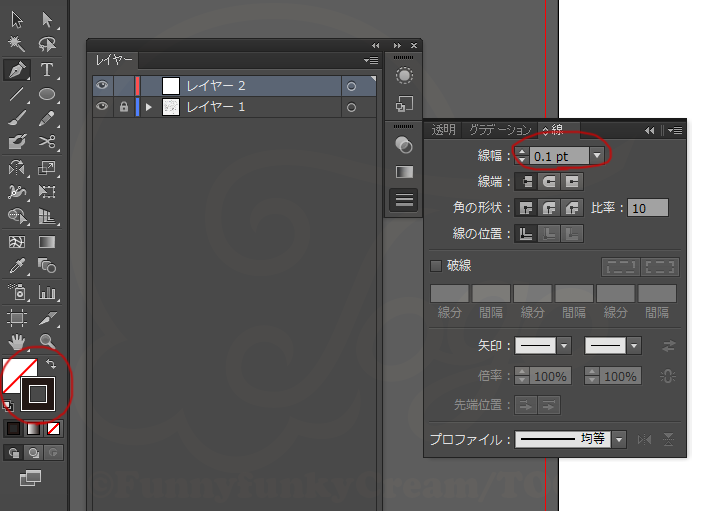Open the Stroke panel icon in dock
712x511 pixels.
point(404,199)
